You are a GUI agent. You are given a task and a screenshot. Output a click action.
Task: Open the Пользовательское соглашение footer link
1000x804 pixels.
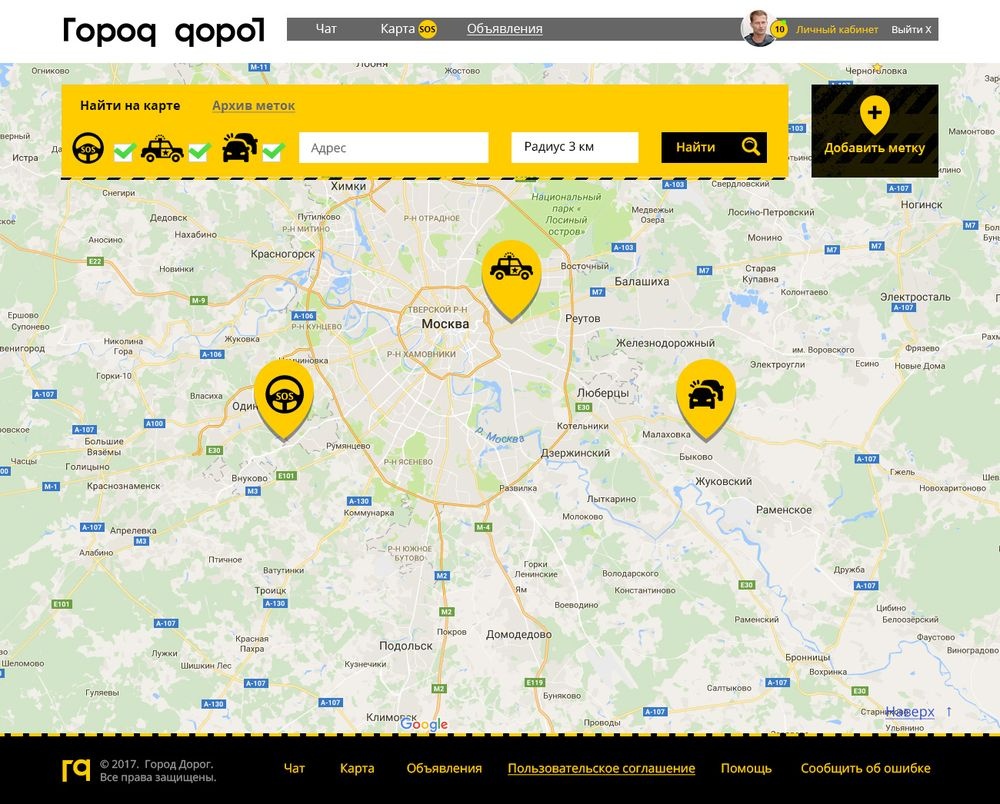(601, 768)
